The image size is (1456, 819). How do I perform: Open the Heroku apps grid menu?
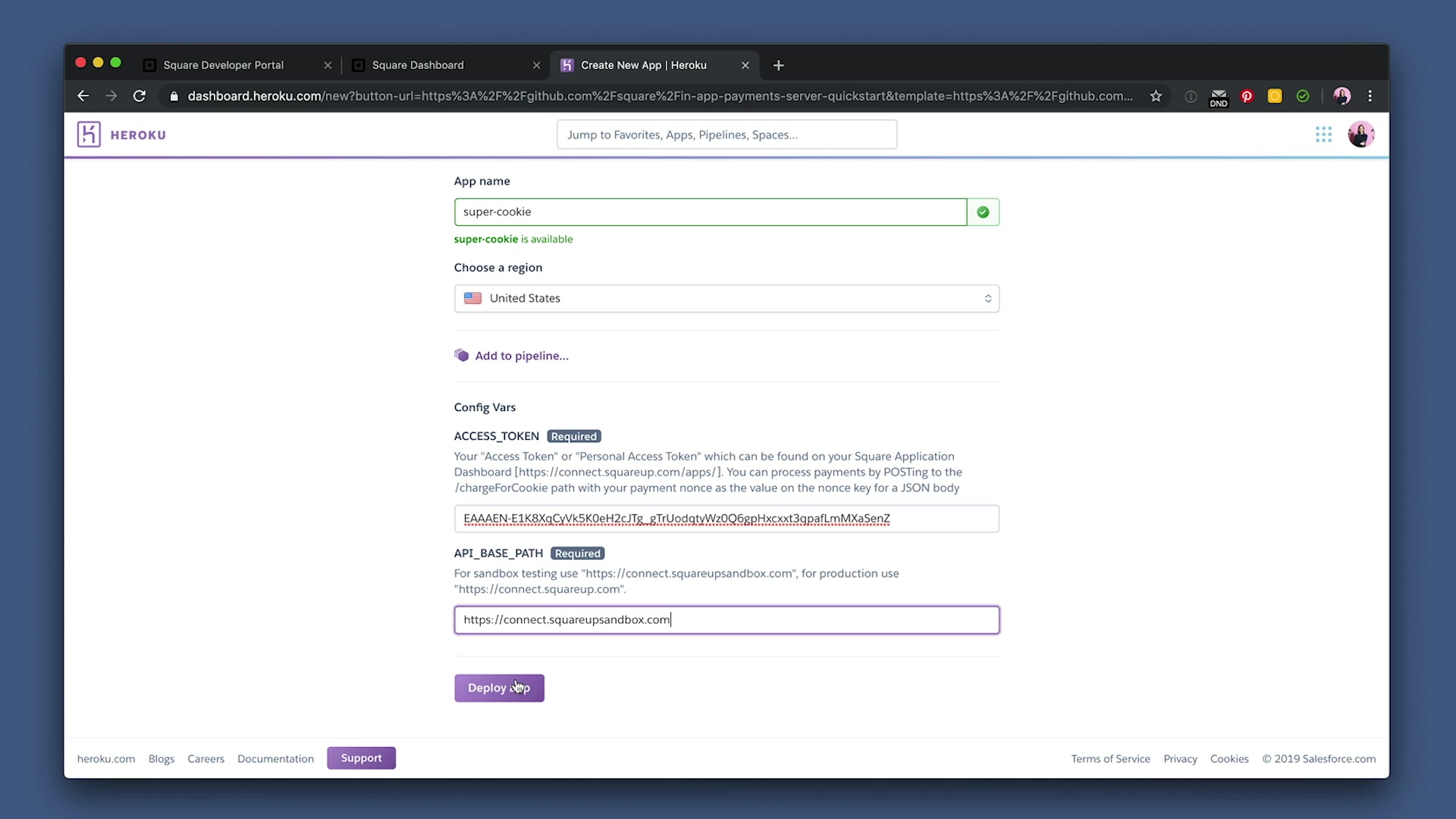(1323, 134)
